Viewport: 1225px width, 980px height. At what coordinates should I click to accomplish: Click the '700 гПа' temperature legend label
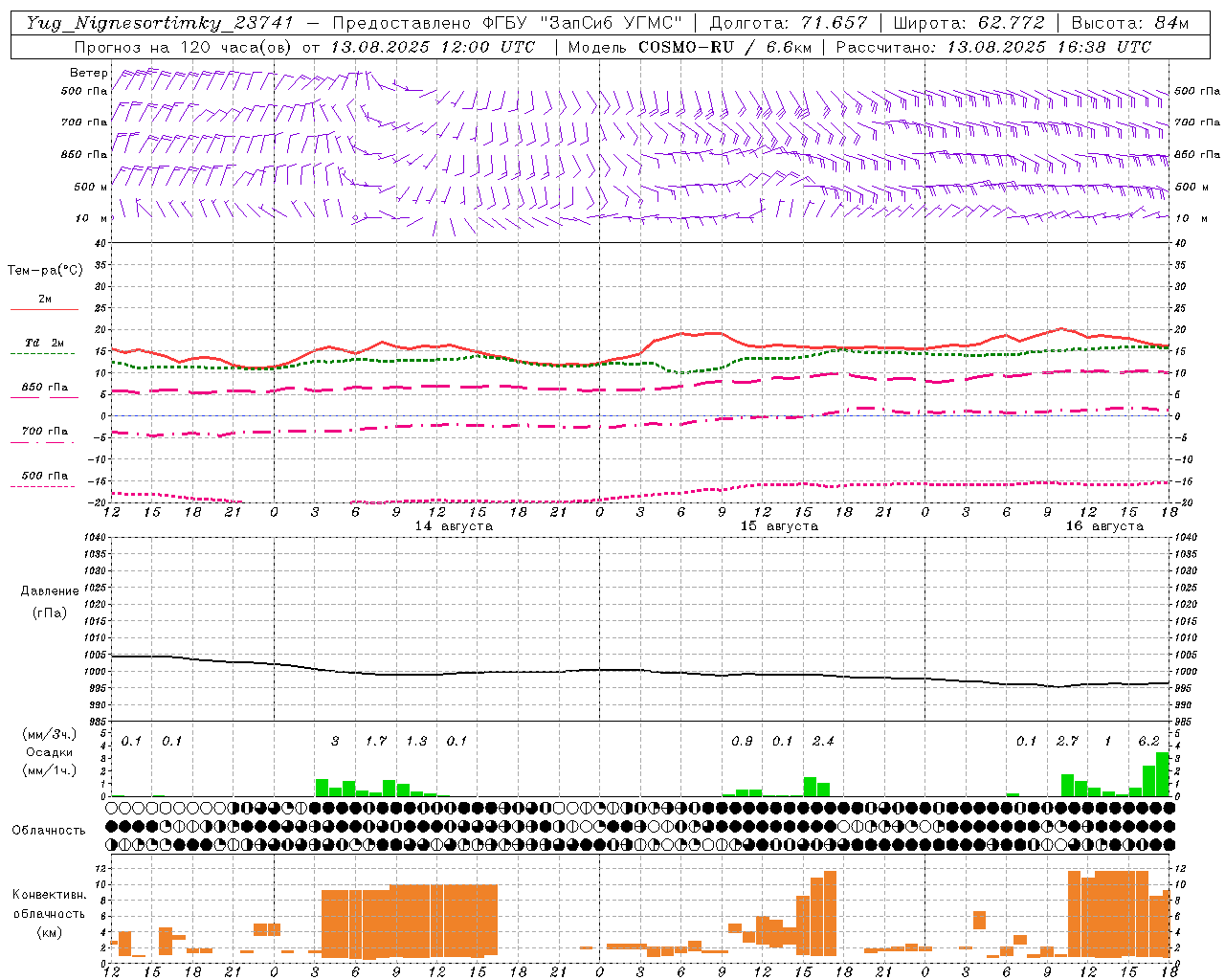[x=45, y=432]
